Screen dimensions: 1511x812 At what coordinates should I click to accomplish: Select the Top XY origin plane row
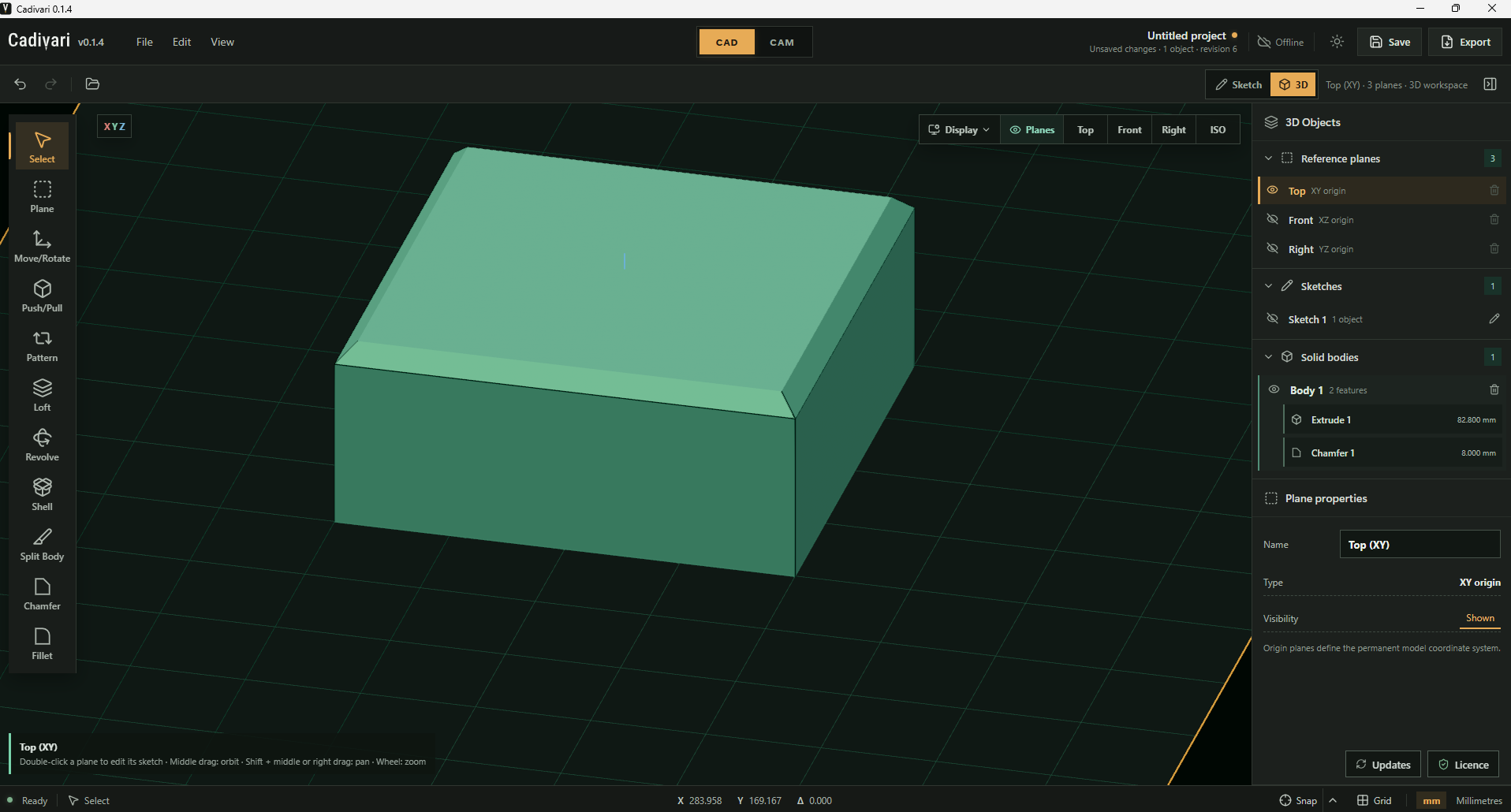click(x=1381, y=191)
